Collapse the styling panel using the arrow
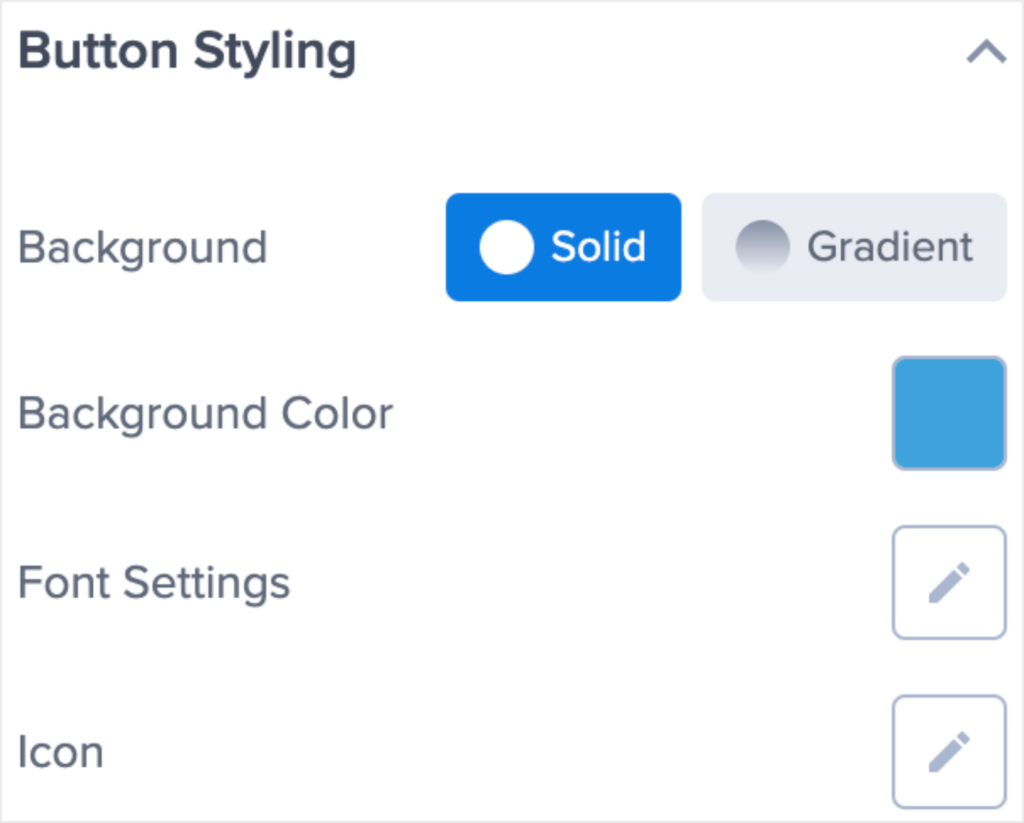 986,50
